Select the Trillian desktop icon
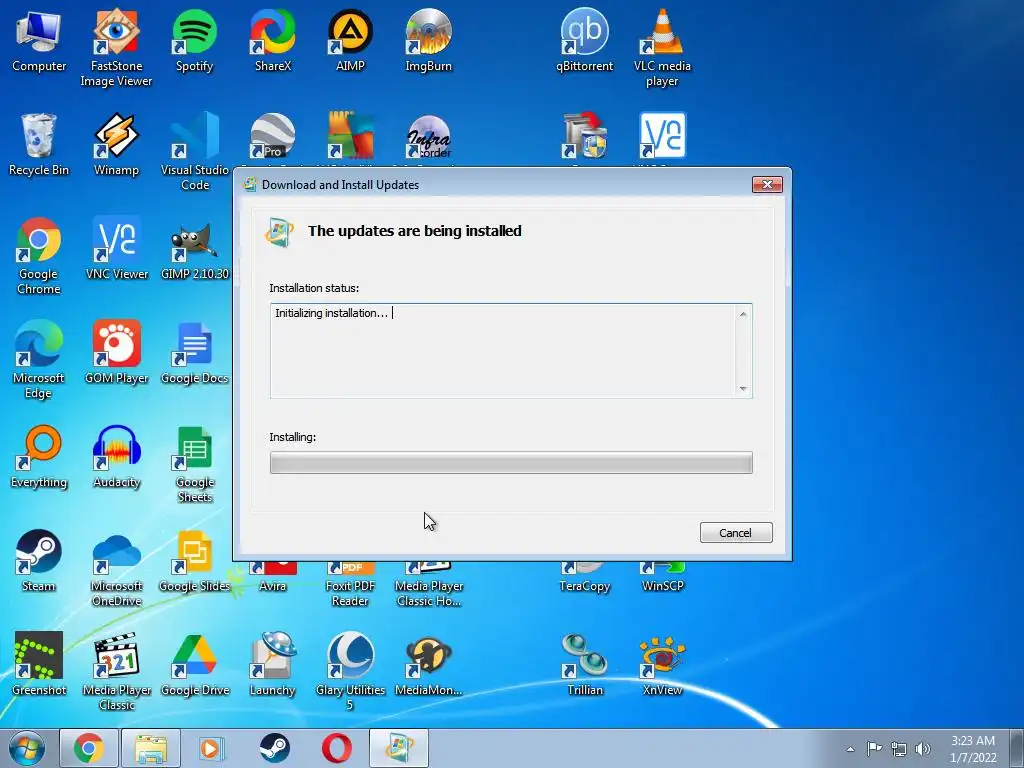 click(584, 665)
